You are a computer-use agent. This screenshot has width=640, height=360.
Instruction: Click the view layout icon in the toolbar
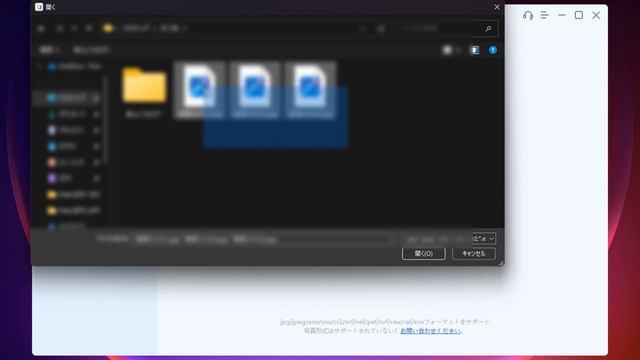coord(447,50)
